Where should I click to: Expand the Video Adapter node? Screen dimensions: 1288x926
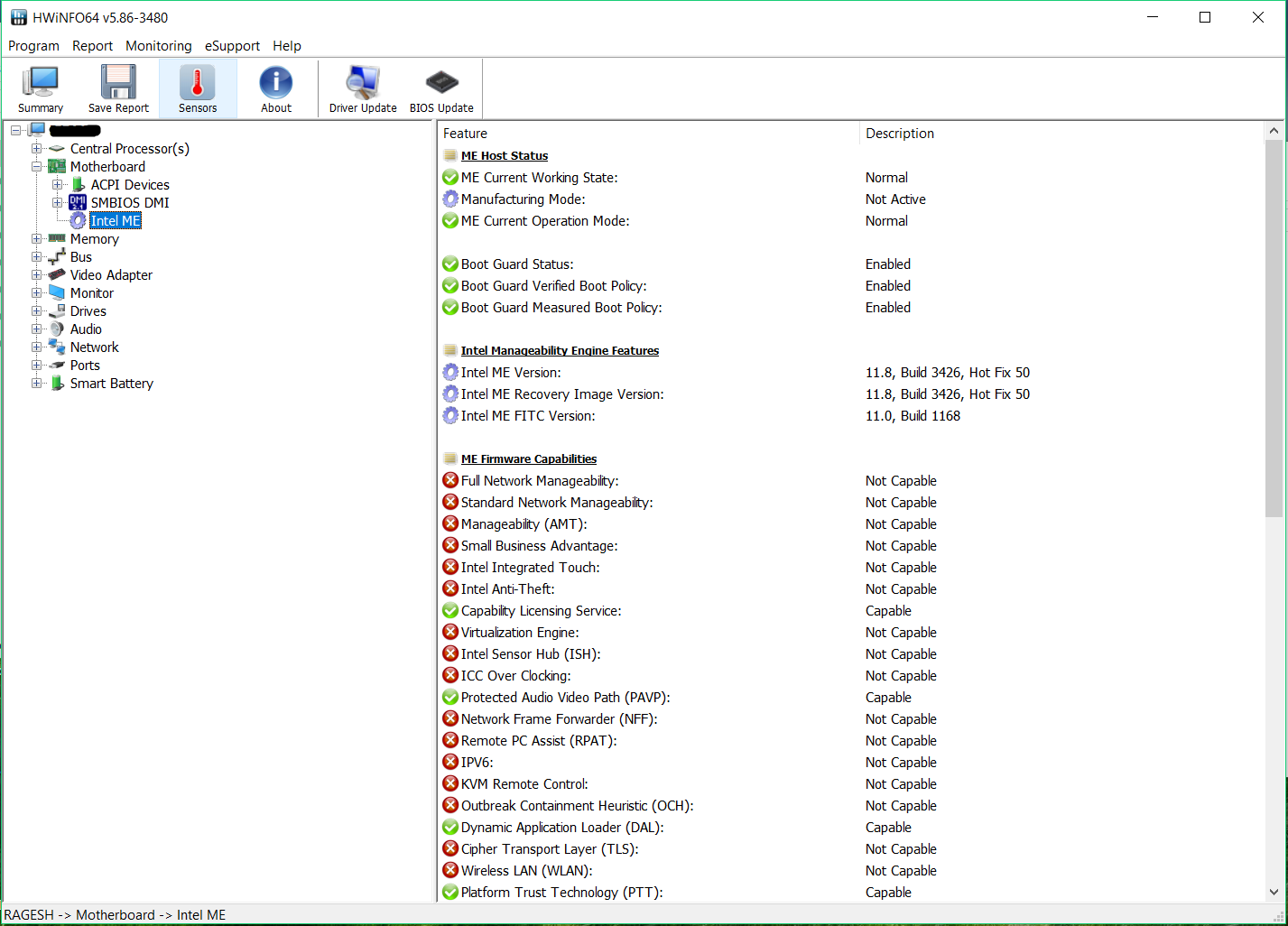point(37,275)
